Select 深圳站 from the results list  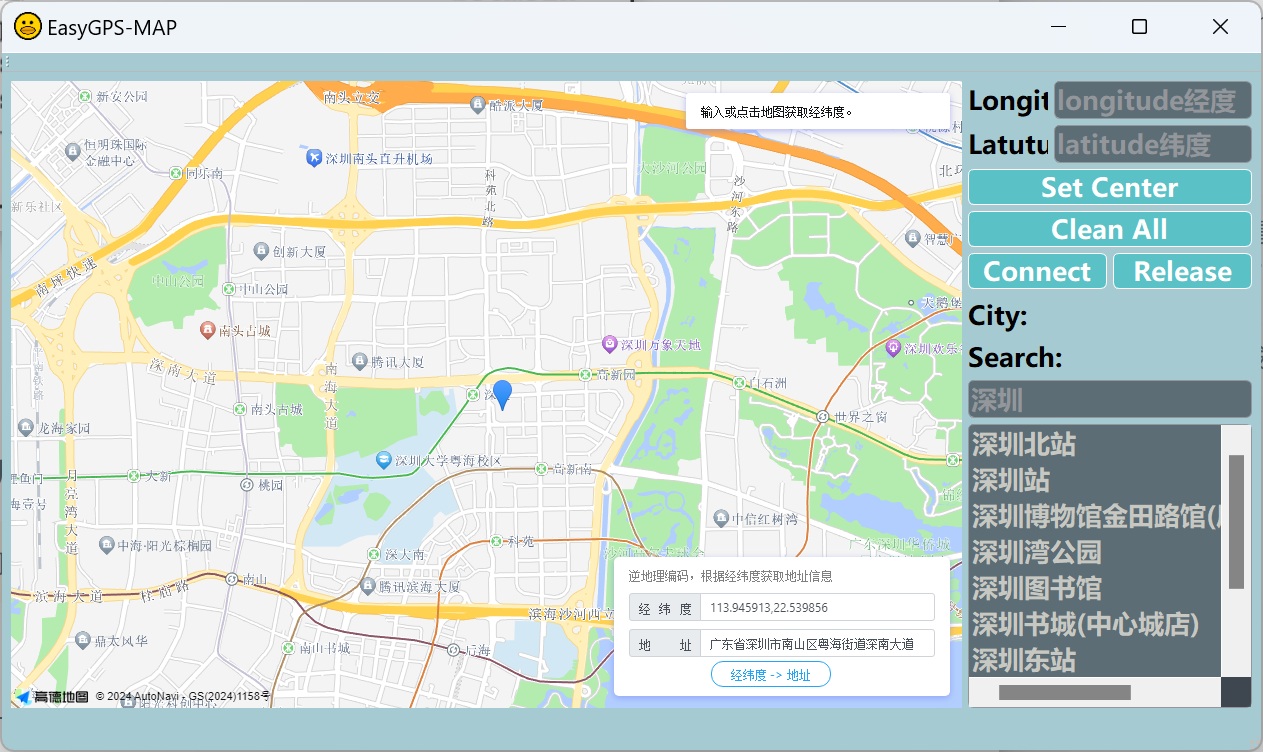pyautogui.click(x=1096, y=481)
